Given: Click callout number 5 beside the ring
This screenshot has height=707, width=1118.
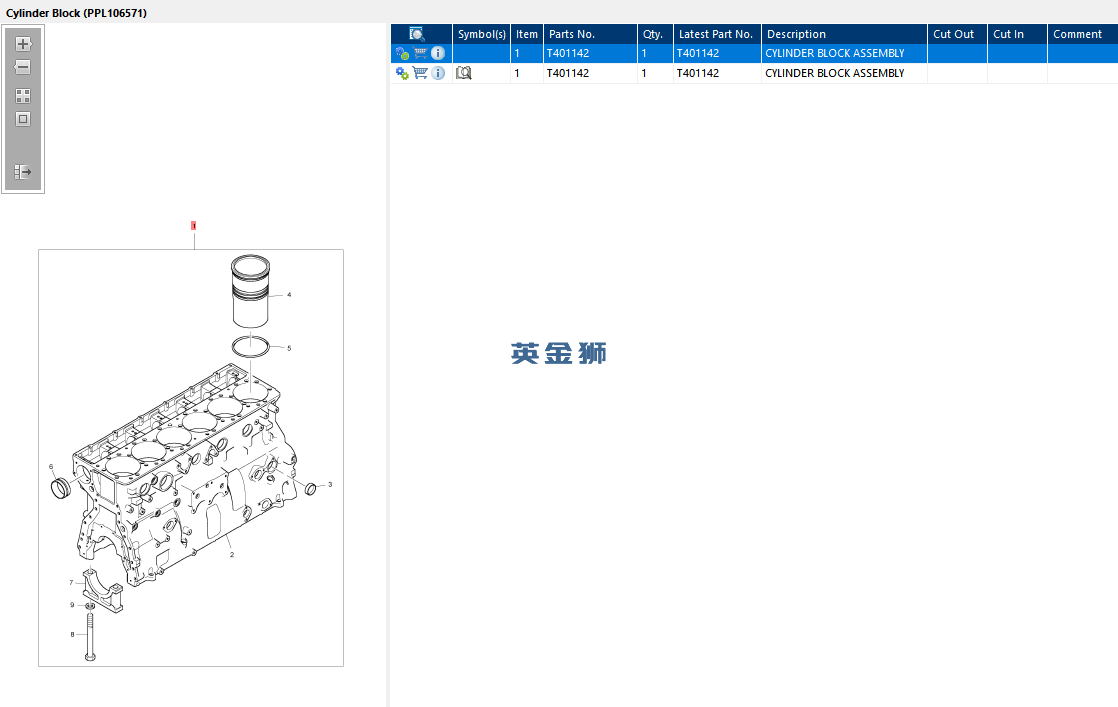Looking at the screenshot, I should click(289, 349).
